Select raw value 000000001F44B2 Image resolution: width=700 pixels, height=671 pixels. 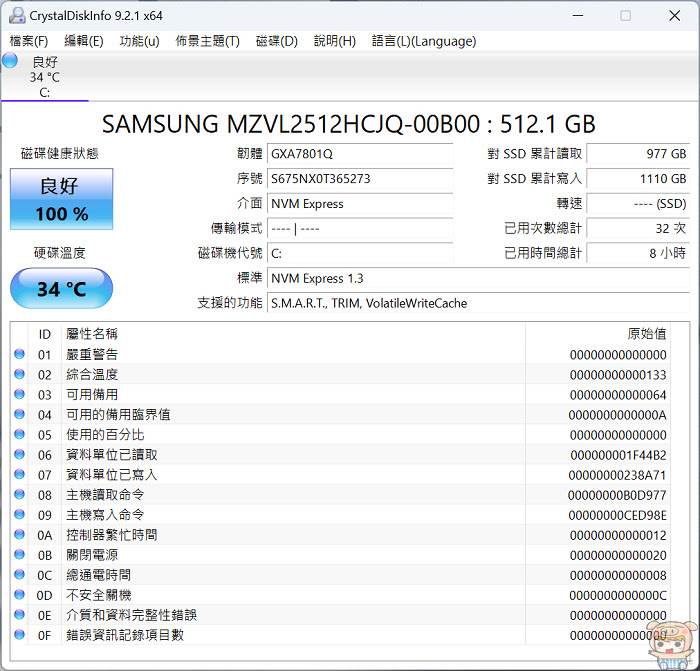click(x=618, y=455)
